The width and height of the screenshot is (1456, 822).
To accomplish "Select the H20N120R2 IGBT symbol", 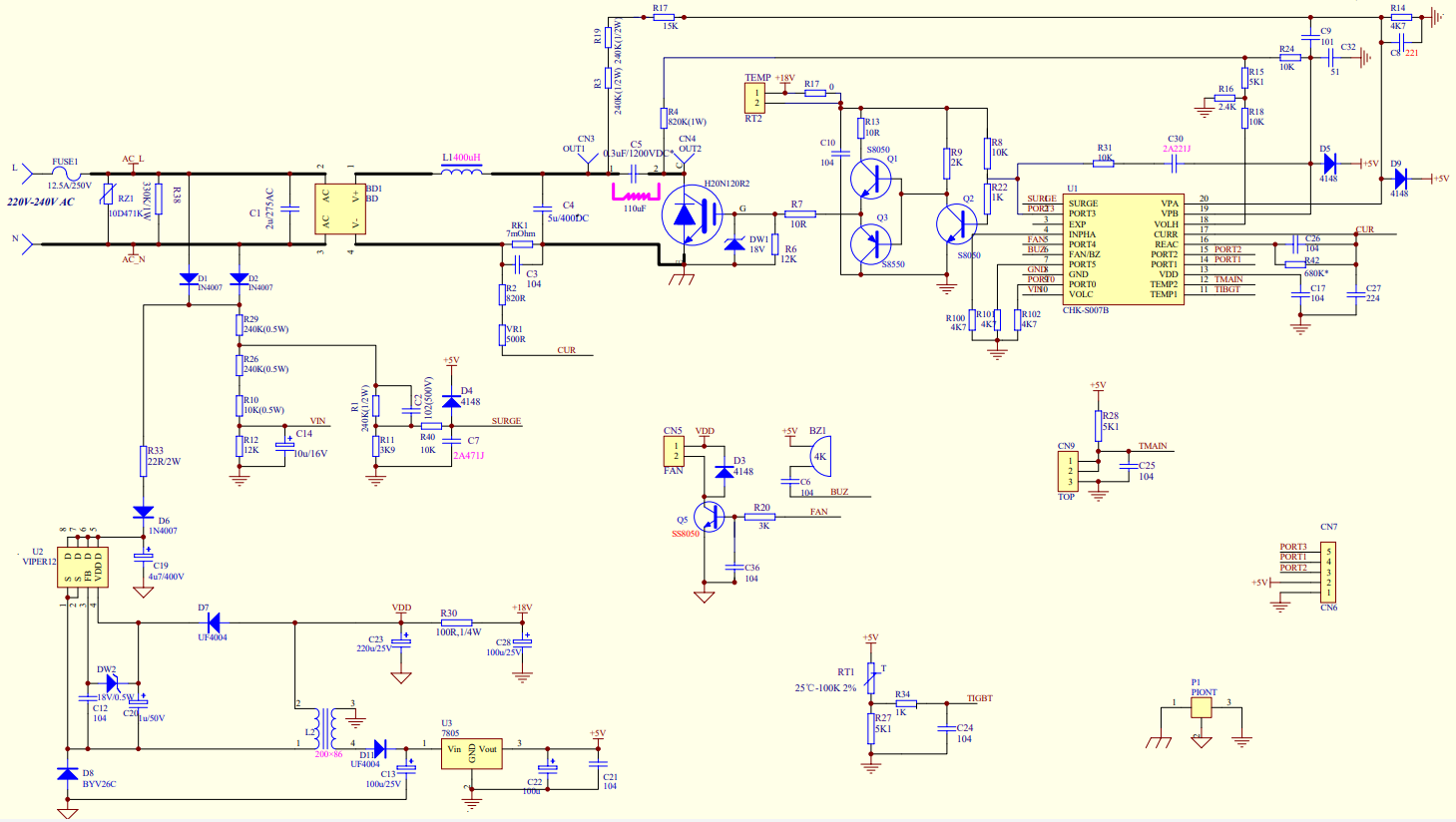I will [x=692, y=214].
